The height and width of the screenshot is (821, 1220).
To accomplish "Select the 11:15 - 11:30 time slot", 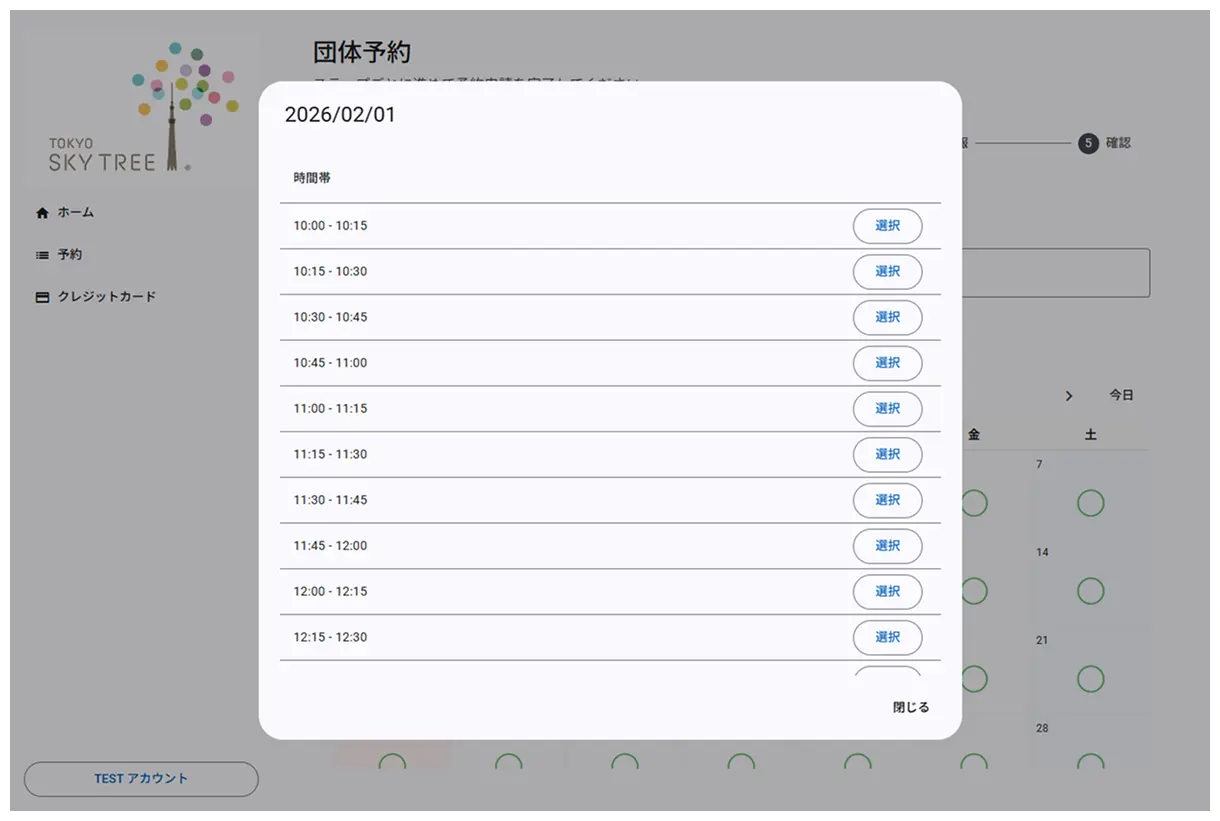I will point(887,454).
